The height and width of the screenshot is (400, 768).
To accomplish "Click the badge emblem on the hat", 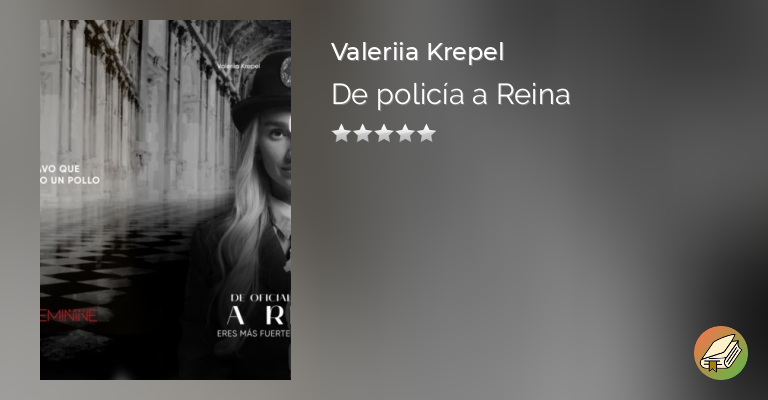I will pos(286,71).
